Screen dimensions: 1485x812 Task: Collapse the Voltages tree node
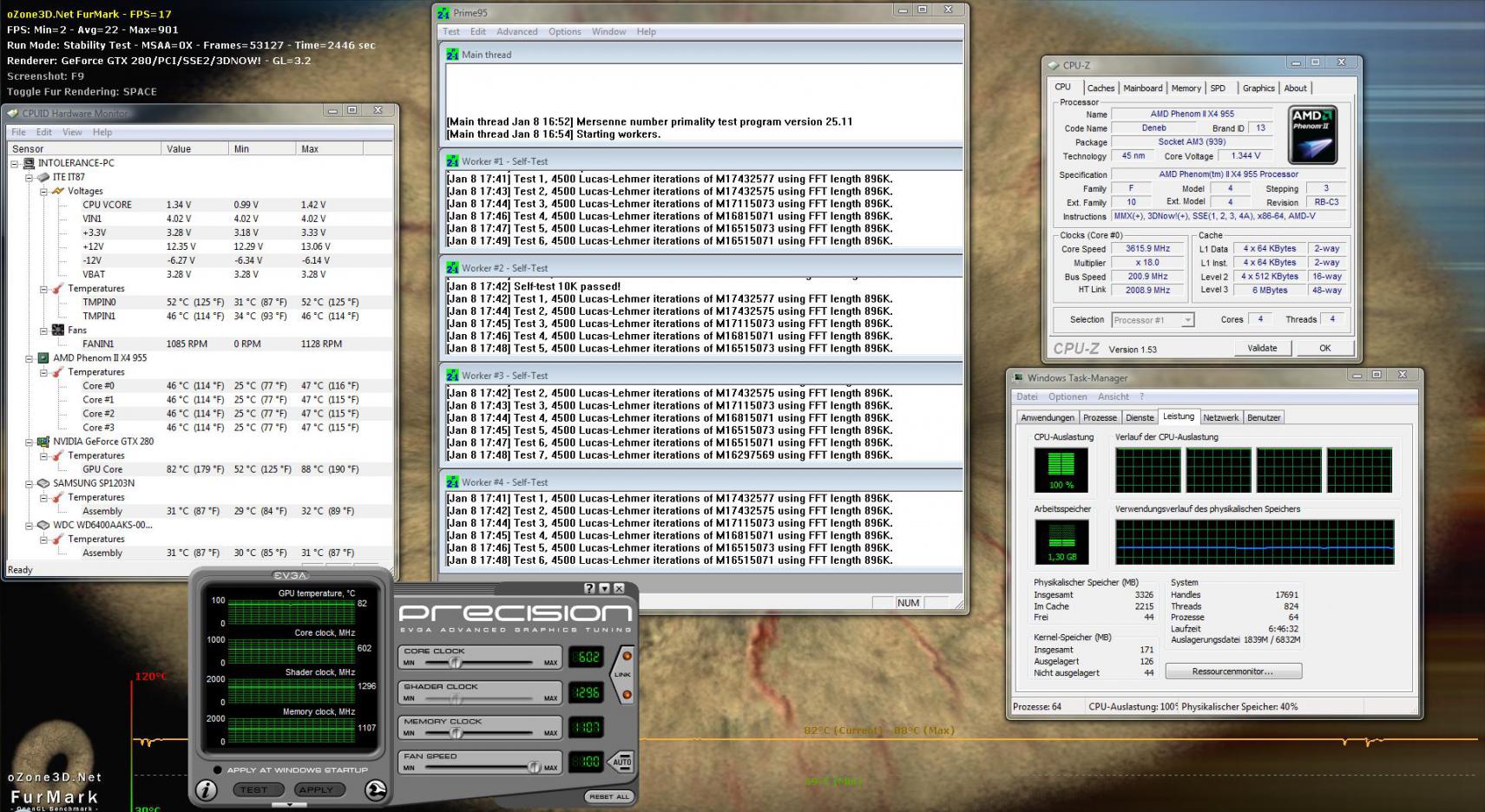(44, 191)
